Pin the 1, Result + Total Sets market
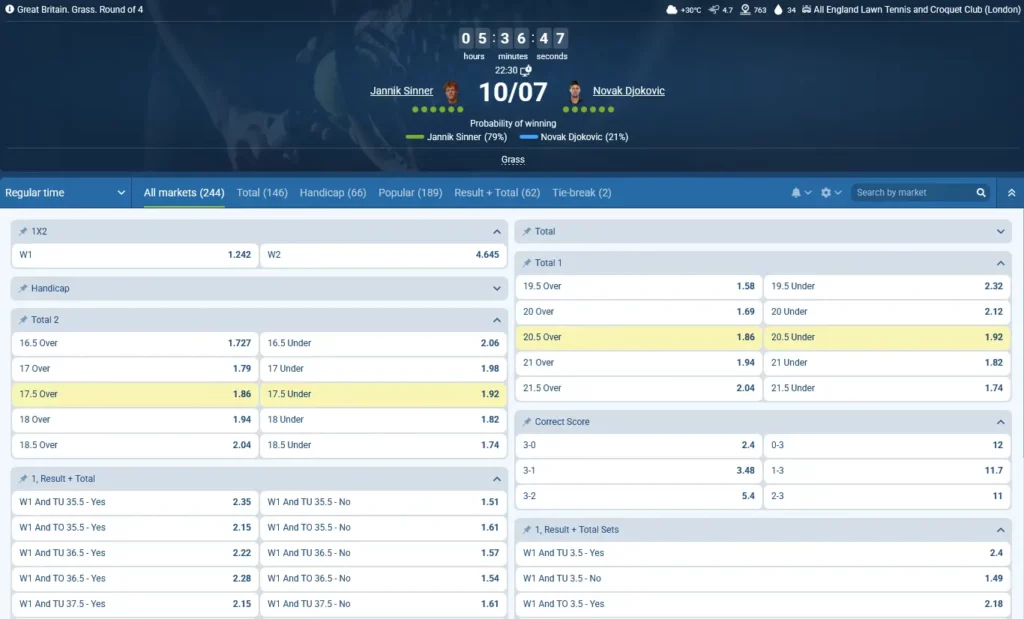The image size is (1024, 619). [526, 530]
